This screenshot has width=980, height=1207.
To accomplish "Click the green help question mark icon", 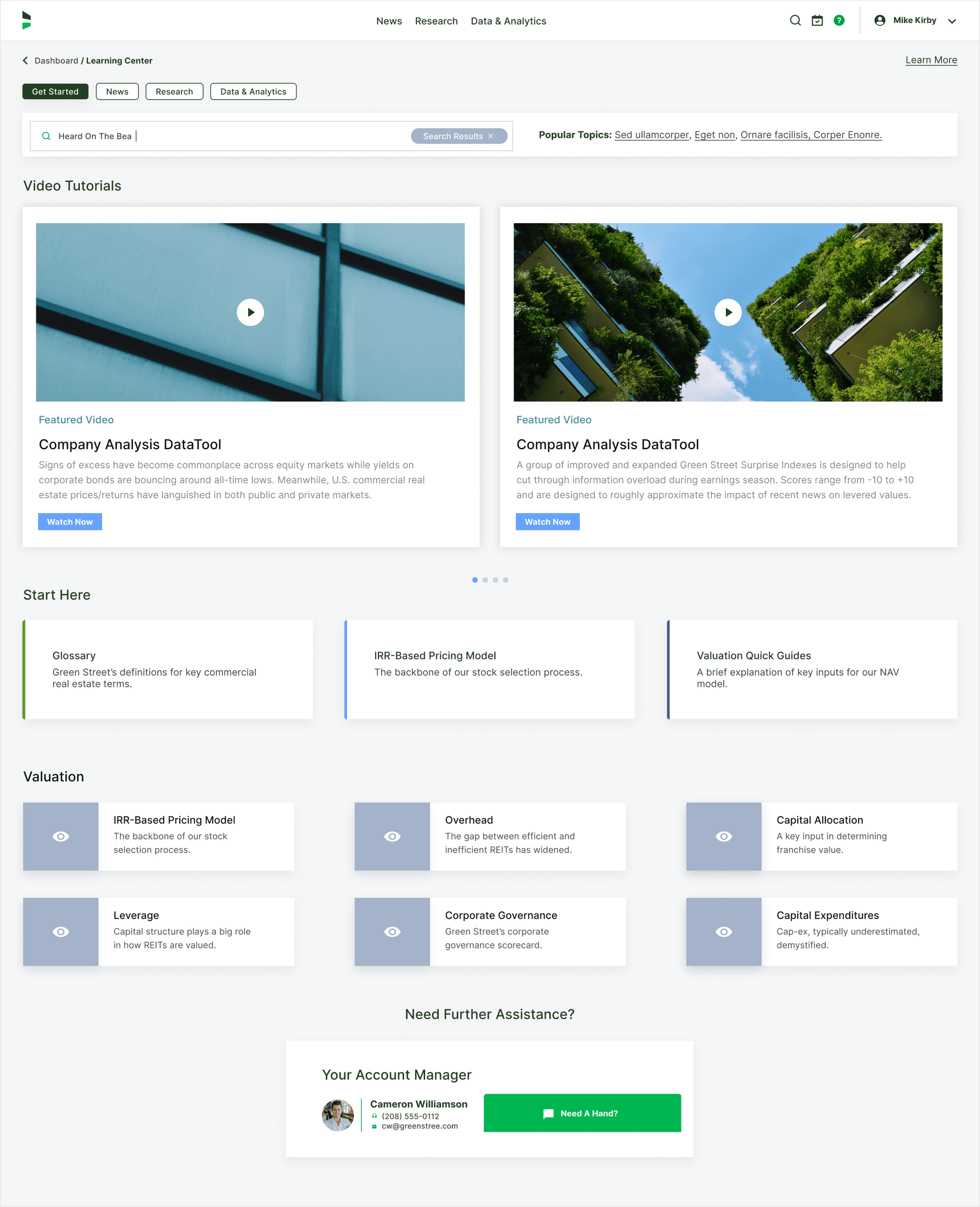I will tap(839, 21).
